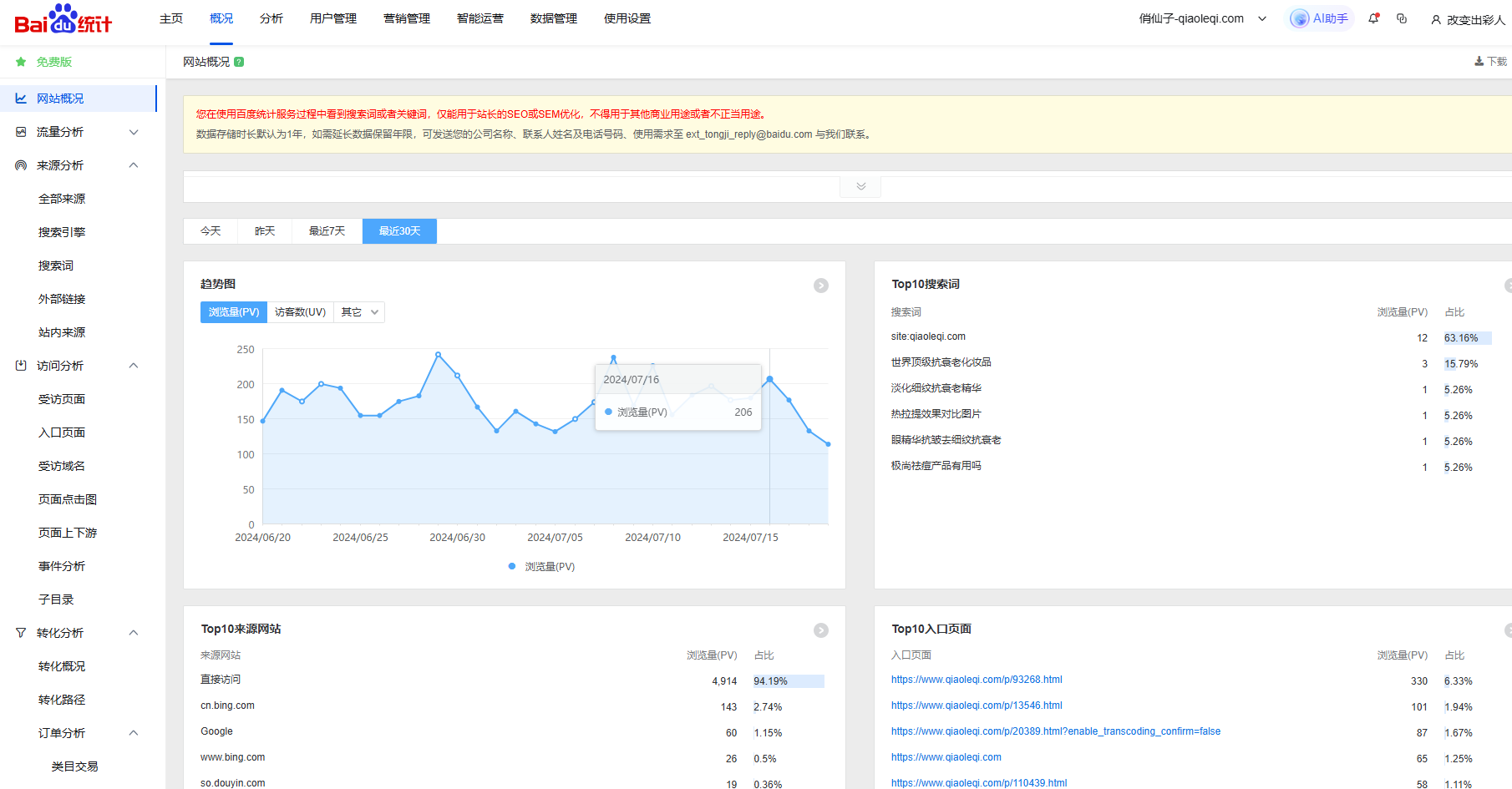1512x789 pixels.
Task: Open the notification bell
Action: point(1373,18)
